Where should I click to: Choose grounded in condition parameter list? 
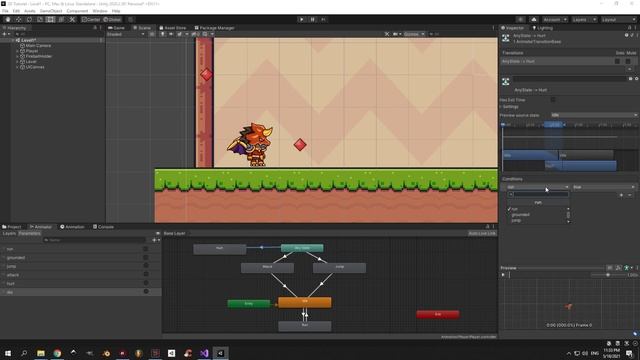pos(521,215)
